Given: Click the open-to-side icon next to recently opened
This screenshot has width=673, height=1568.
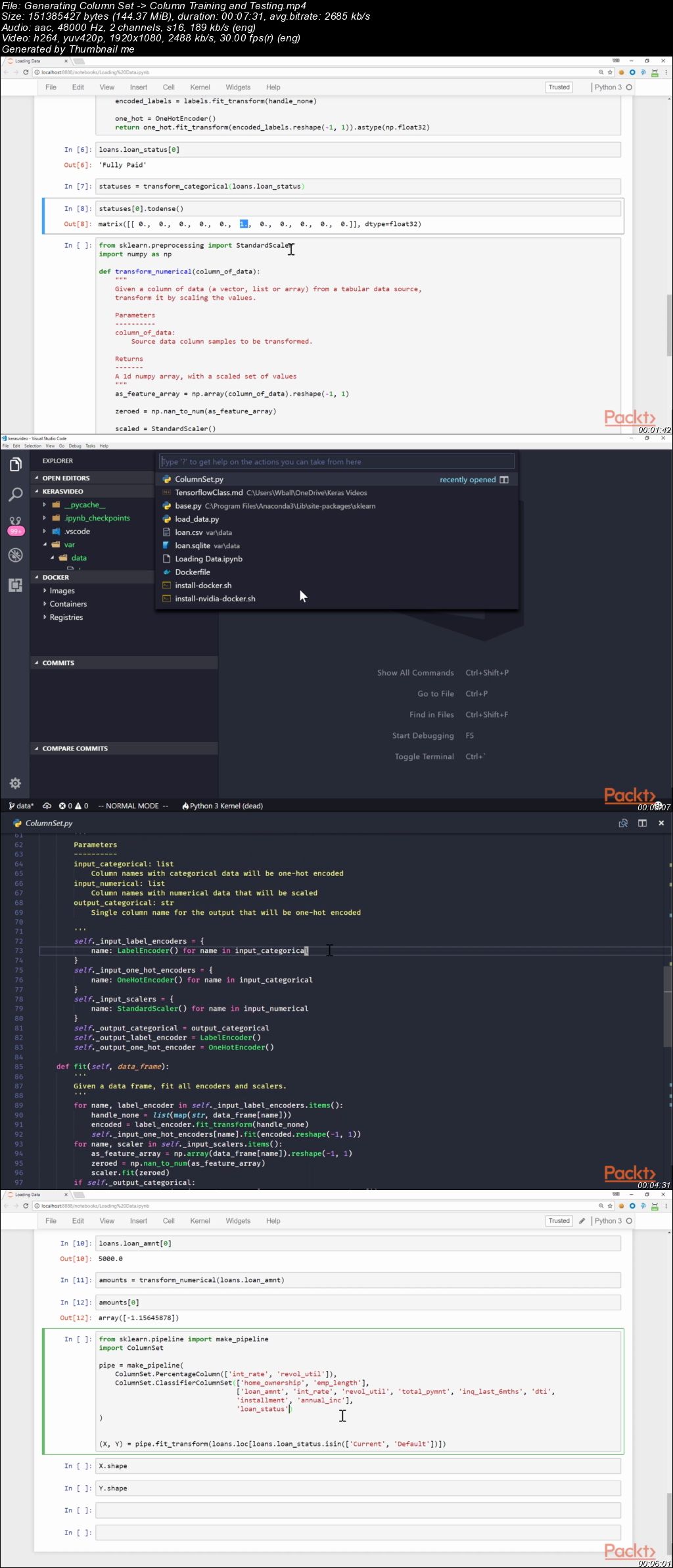Looking at the screenshot, I should (504, 480).
